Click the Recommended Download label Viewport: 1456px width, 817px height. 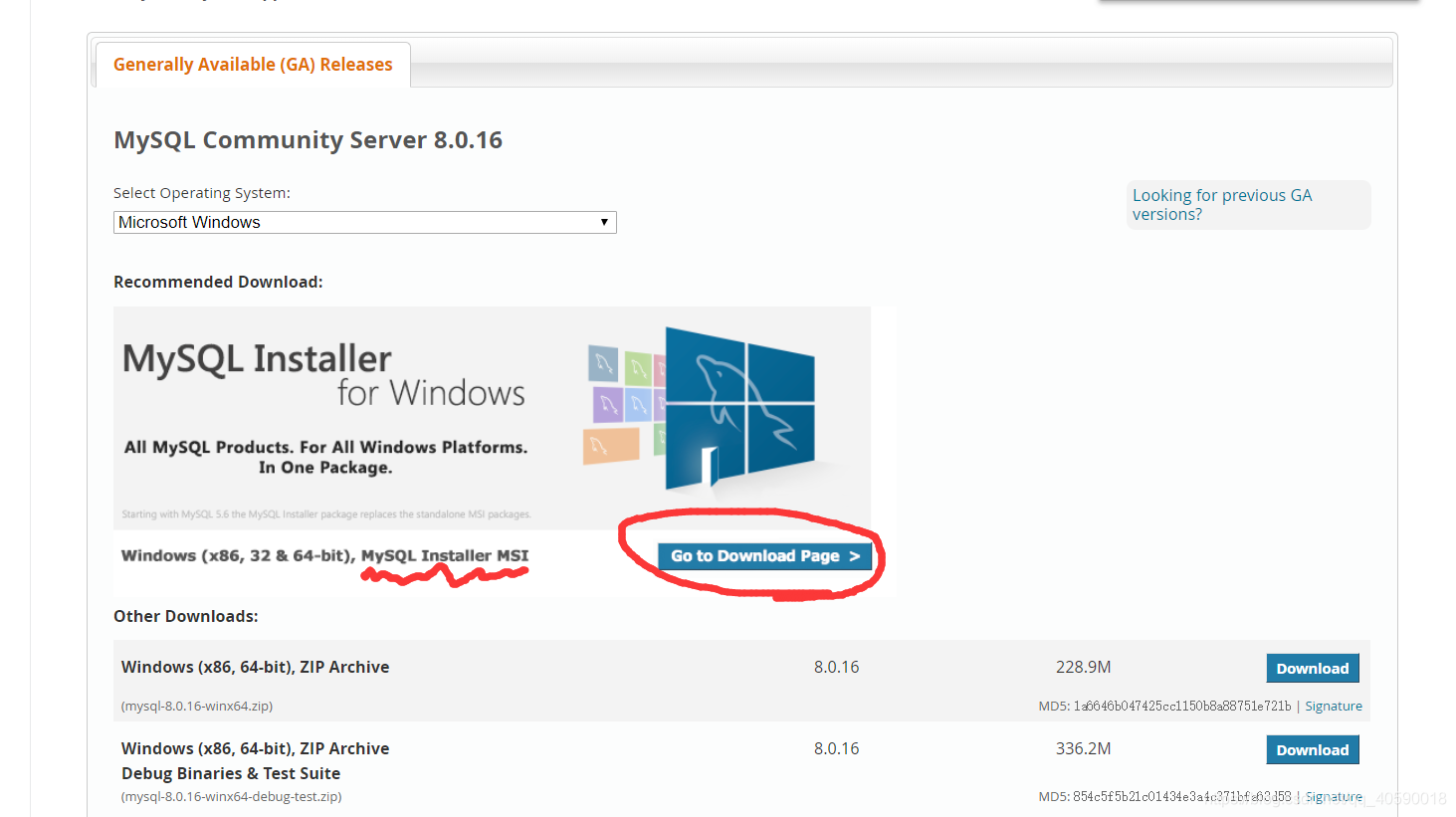tap(218, 282)
